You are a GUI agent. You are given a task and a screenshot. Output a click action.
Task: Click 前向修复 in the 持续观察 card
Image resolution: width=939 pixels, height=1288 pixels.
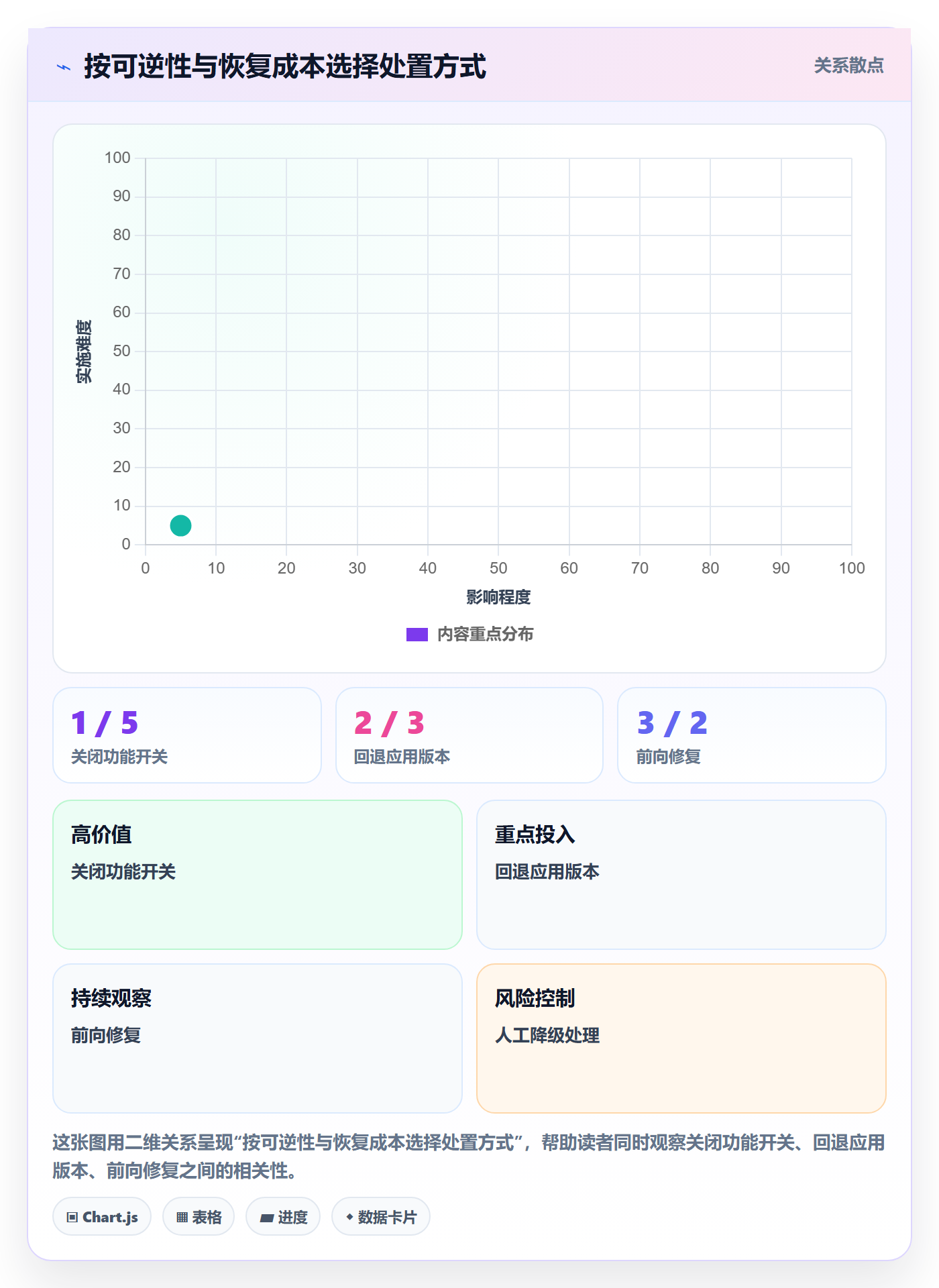[x=106, y=1035]
